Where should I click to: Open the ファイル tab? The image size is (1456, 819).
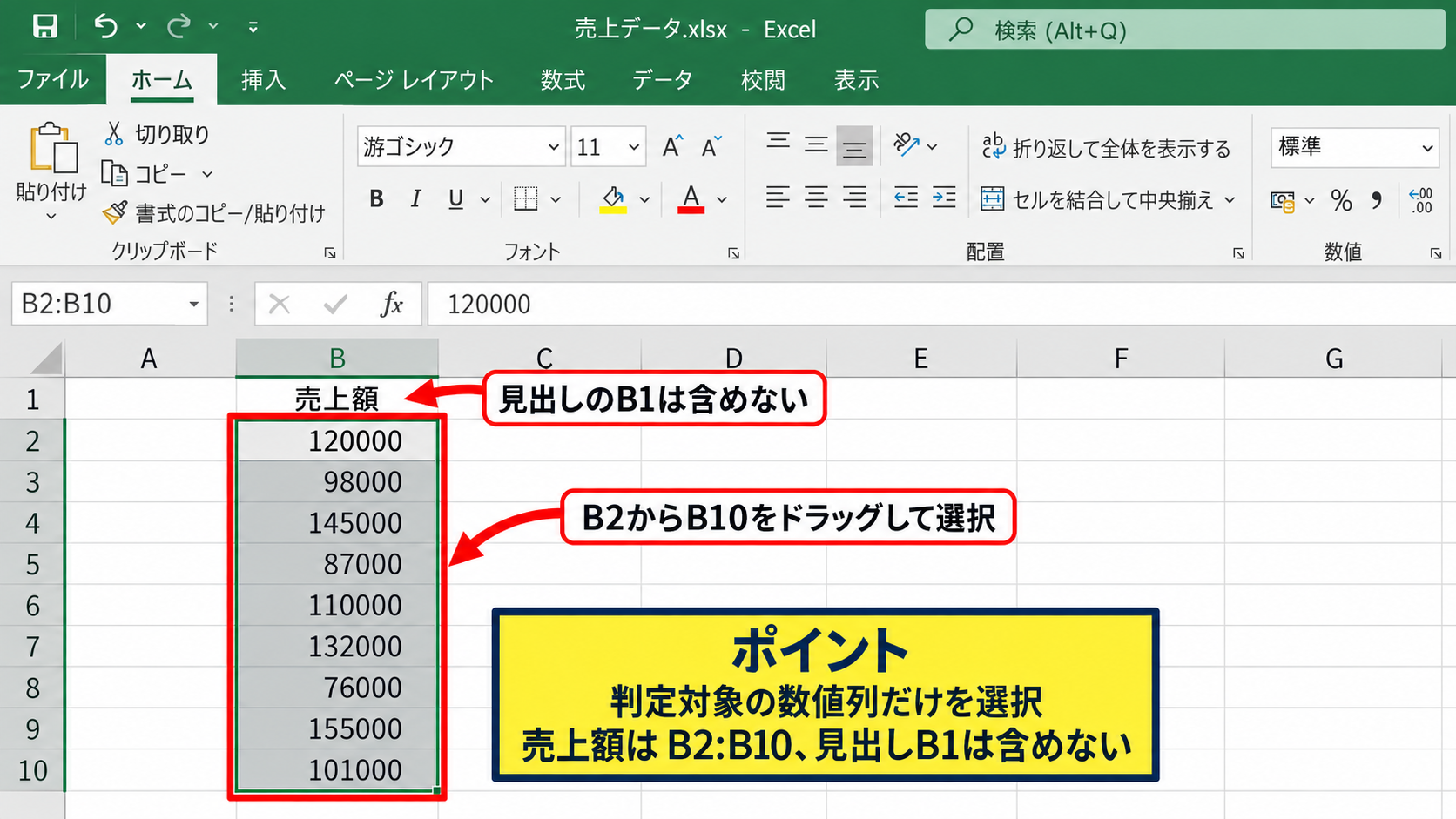point(53,79)
